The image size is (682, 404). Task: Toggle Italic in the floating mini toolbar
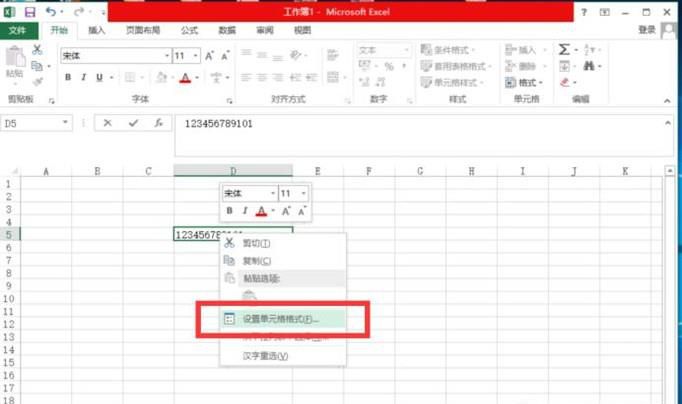(x=244, y=211)
